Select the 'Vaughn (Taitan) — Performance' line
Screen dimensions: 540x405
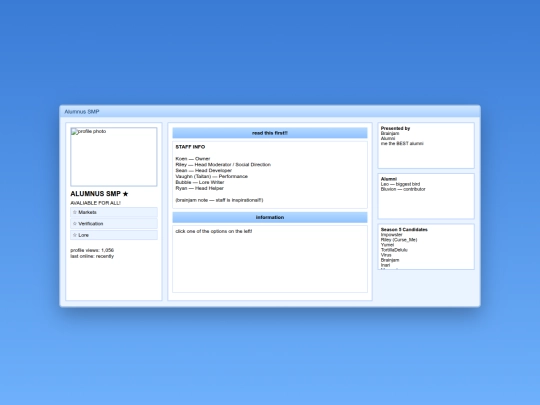tap(211, 176)
